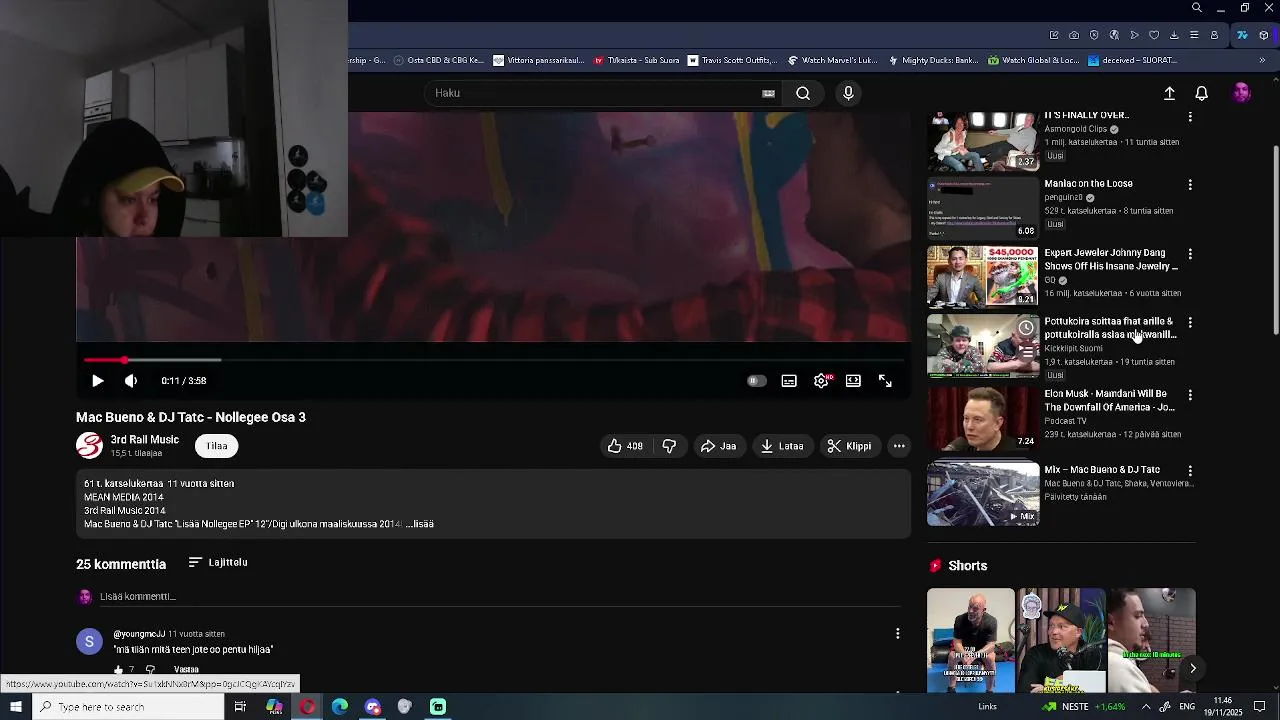Image resolution: width=1280 pixels, height=720 pixels.
Task: Open menu for Elon Musk Mamdani video
Action: click(x=1190, y=395)
